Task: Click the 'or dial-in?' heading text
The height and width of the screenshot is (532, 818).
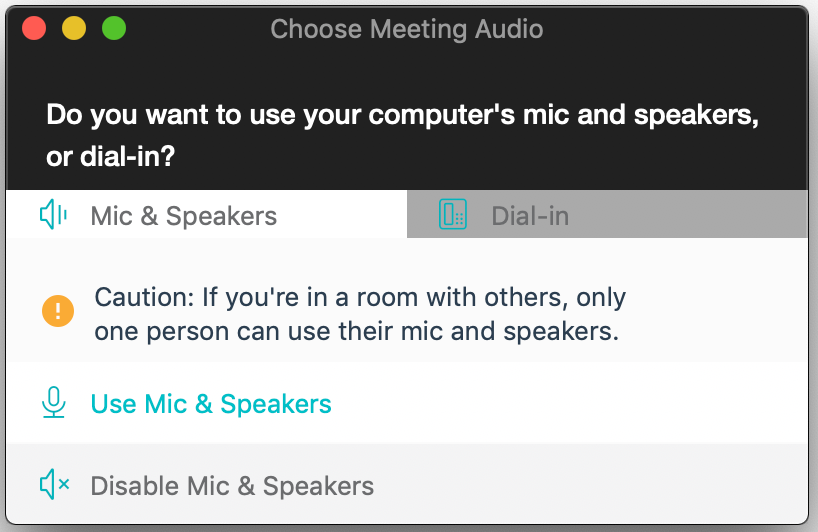Action: pos(111,156)
